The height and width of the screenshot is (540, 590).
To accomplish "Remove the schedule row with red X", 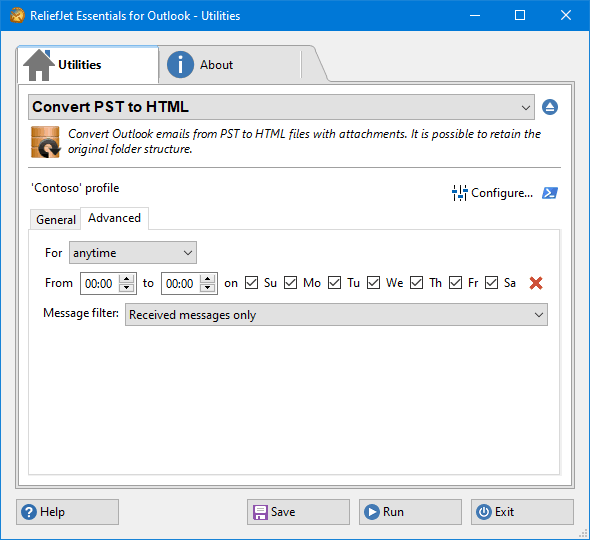I will pos(536,283).
